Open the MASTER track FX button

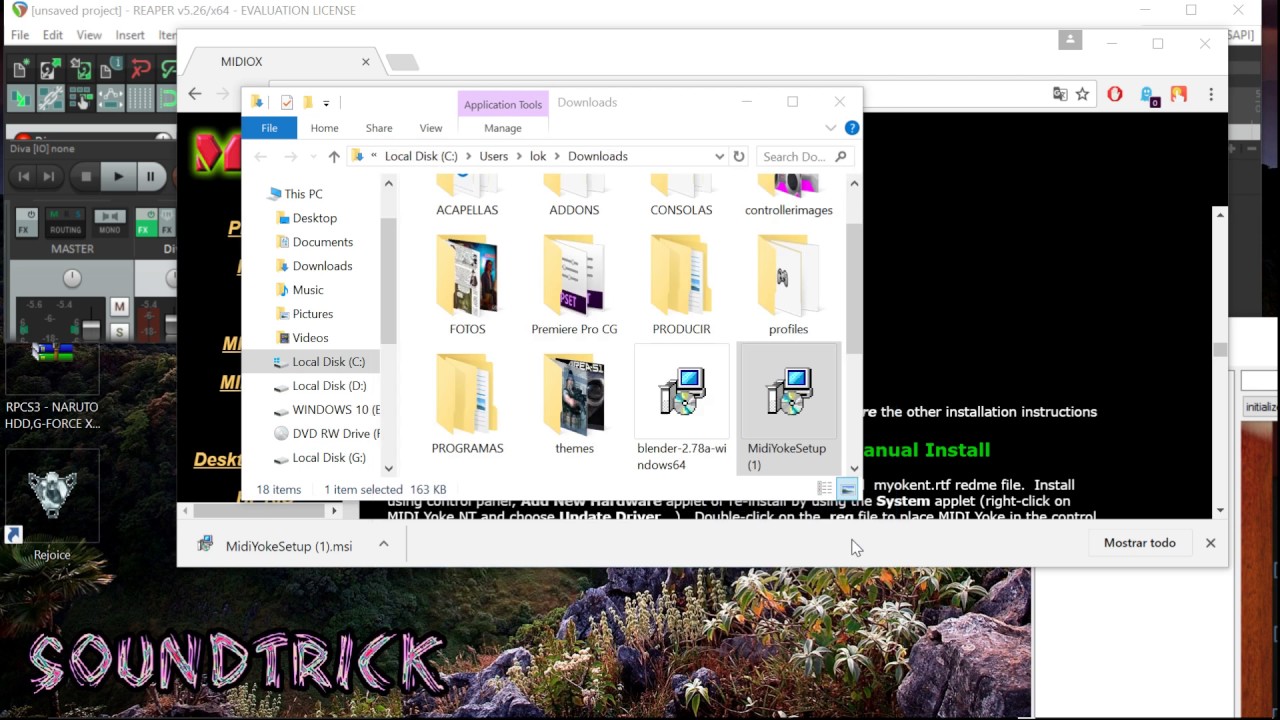pos(26,222)
